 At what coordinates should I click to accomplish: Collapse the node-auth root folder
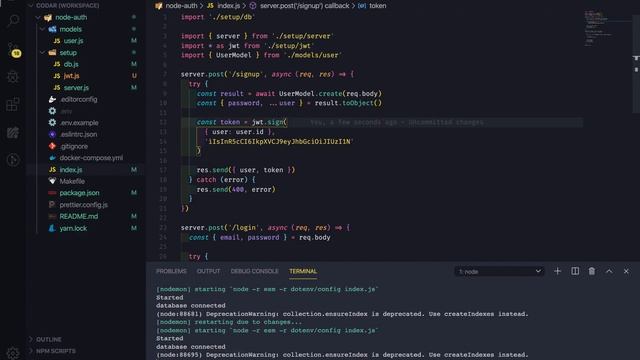(x=38, y=18)
